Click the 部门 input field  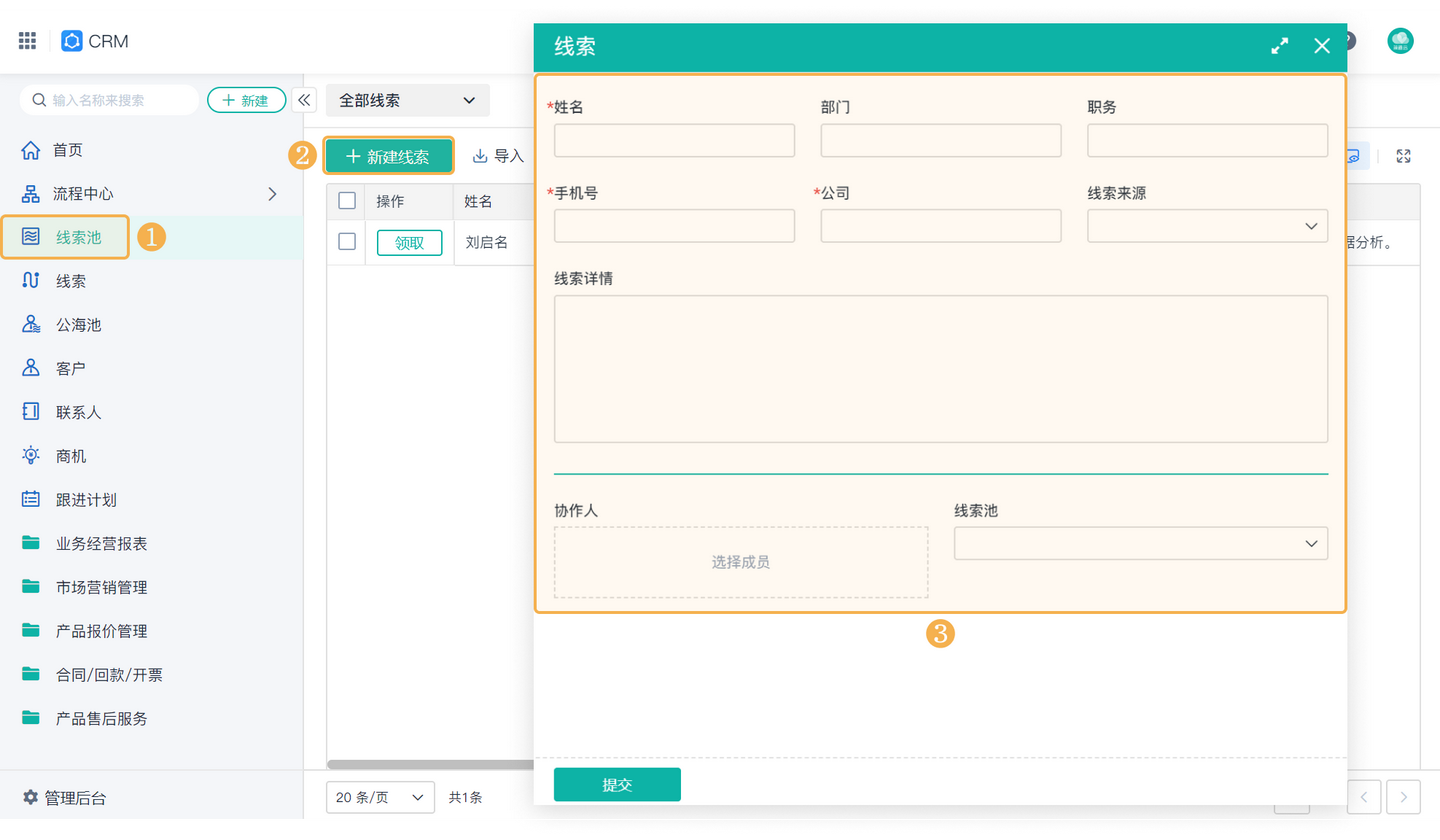[x=941, y=140]
